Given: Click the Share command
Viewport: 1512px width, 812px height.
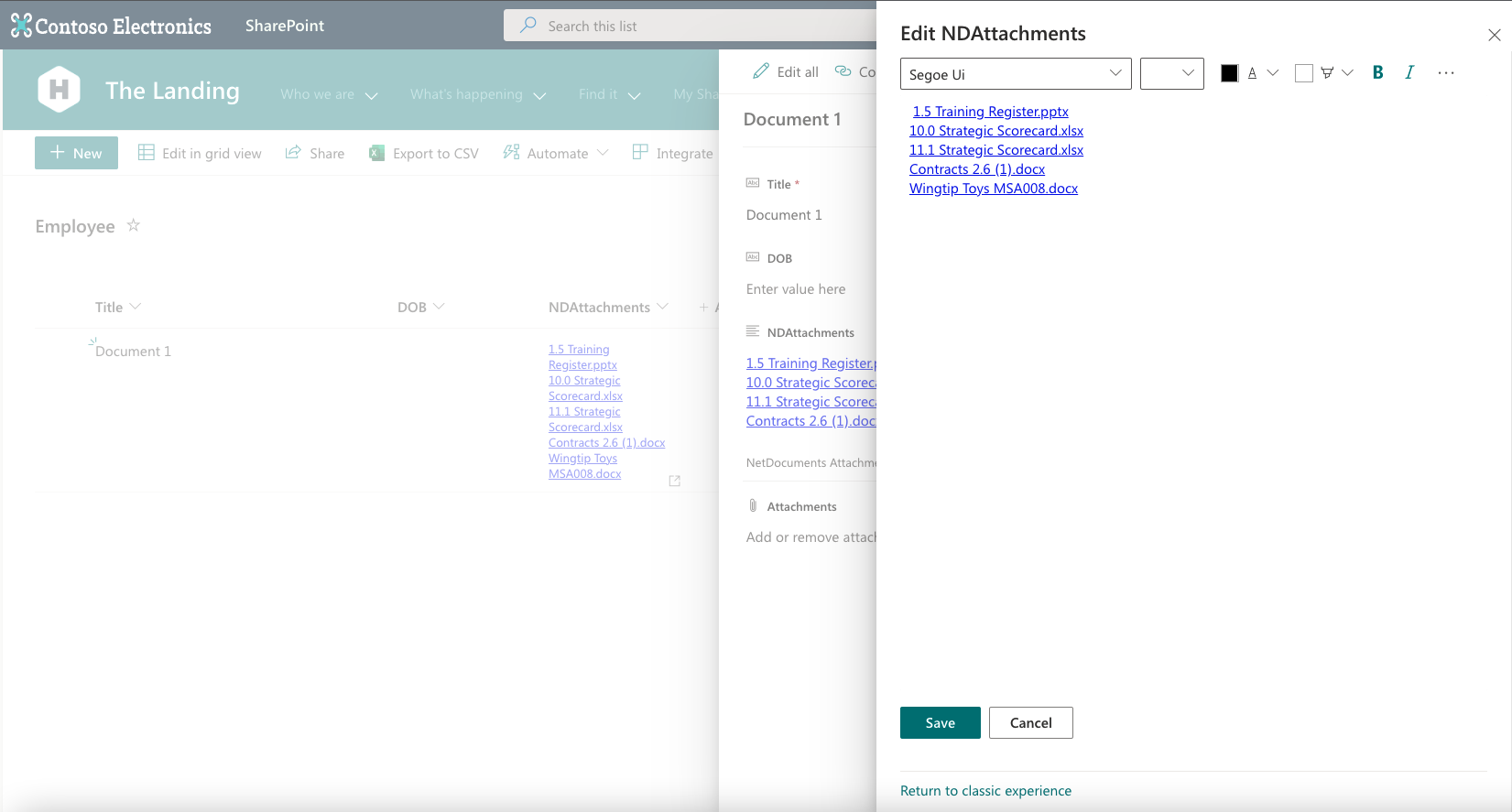Looking at the screenshot, I should (x=315, y=153).
